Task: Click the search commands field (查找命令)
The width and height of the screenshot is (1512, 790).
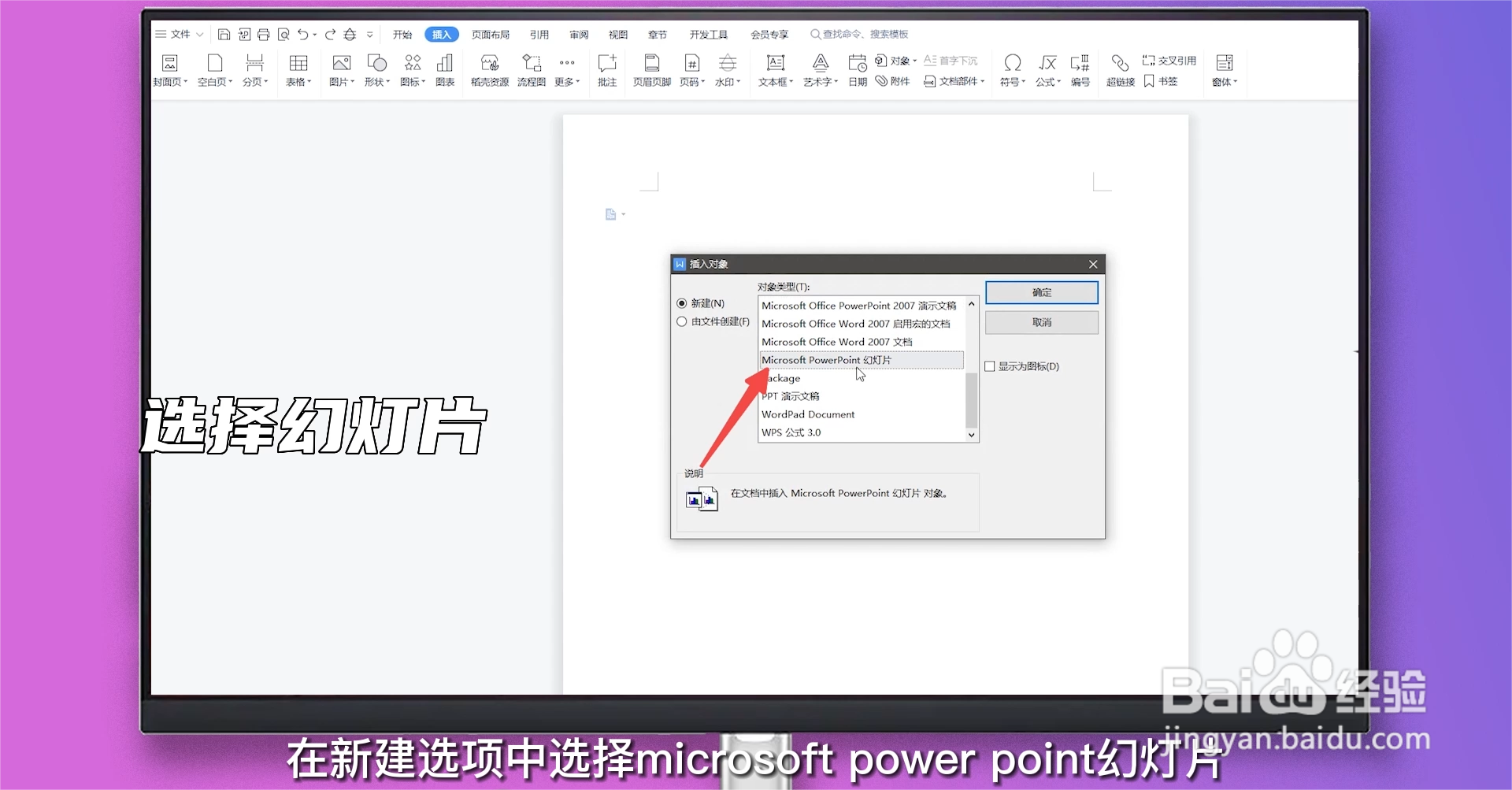Action: 859,35
